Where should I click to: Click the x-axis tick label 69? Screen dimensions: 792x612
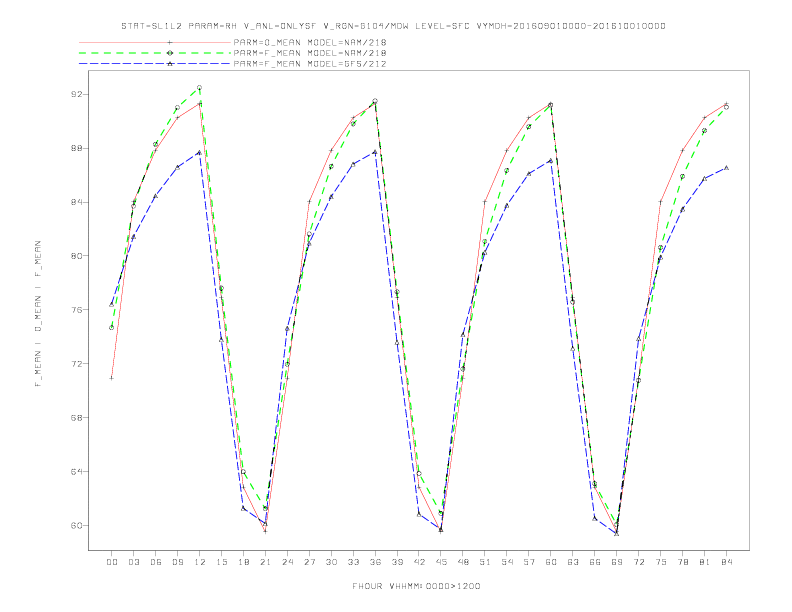[617, 562]
